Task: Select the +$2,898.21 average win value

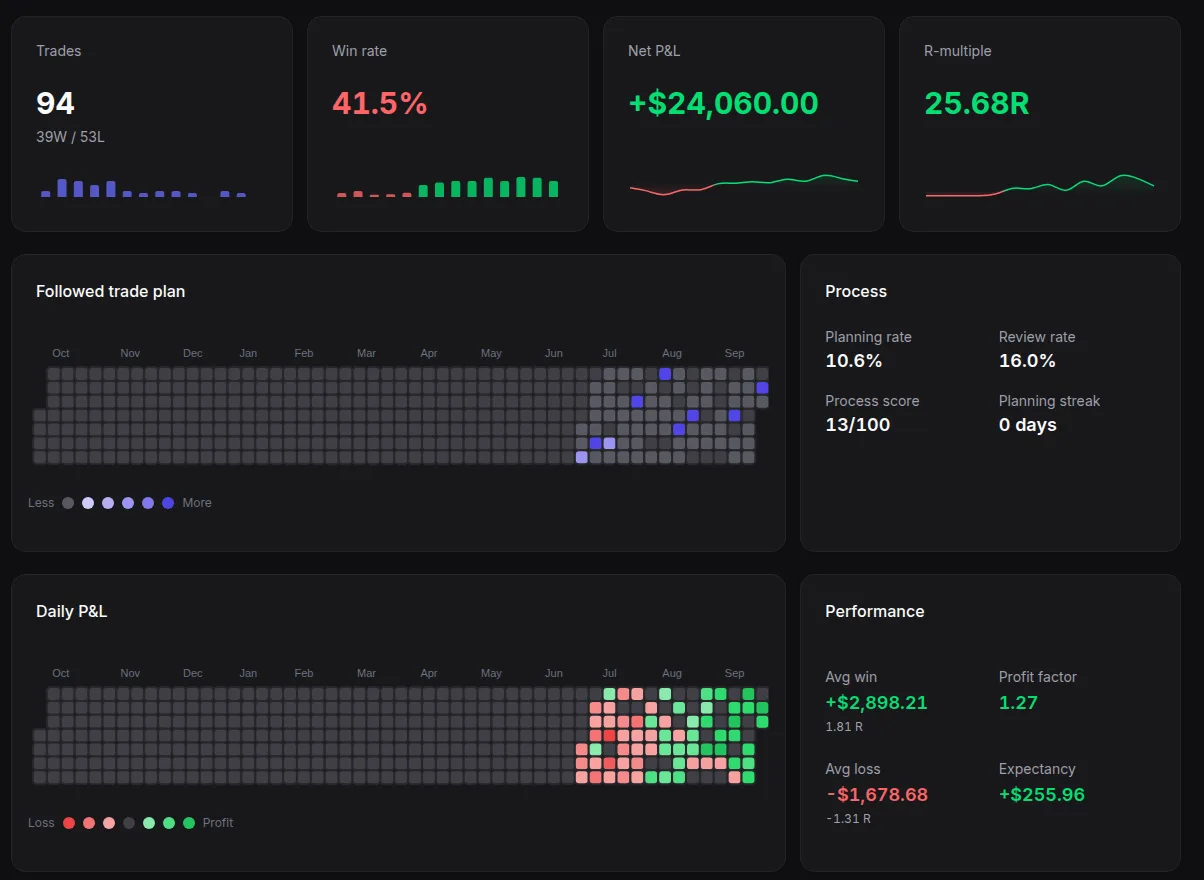Action: point(877,702)
